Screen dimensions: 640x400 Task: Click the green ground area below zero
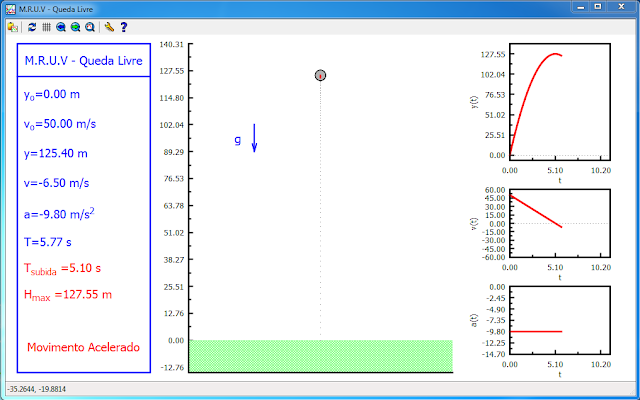click(x=321, y=356)
